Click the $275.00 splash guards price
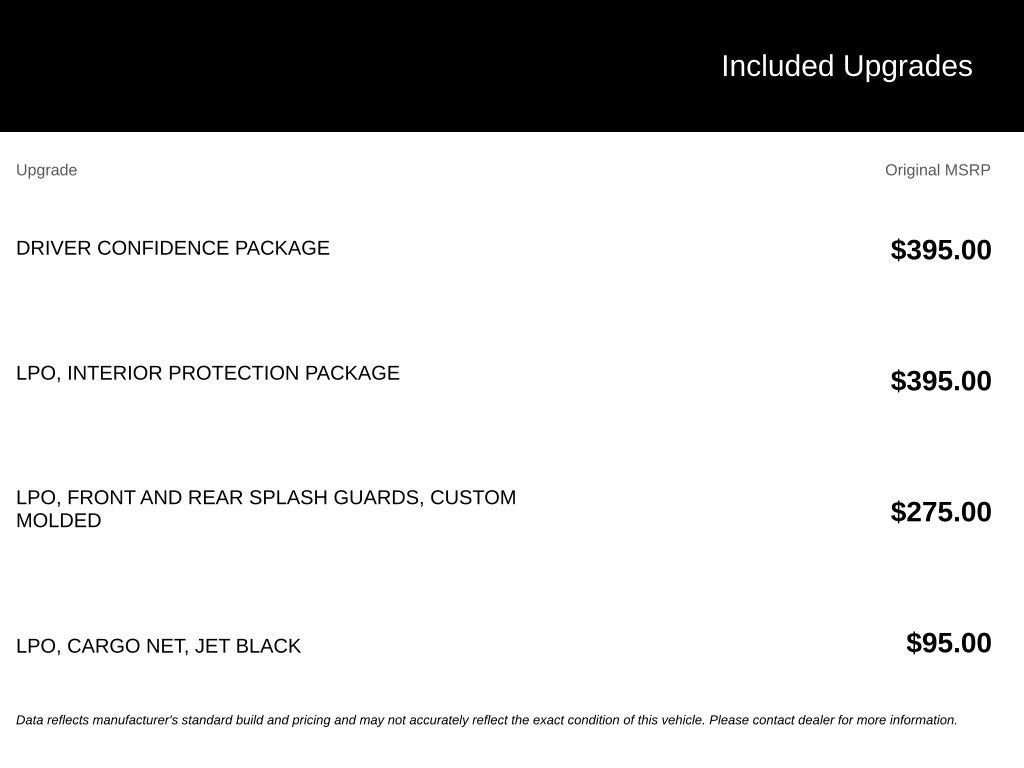The image size is (1024, 768). coord(940,512)
